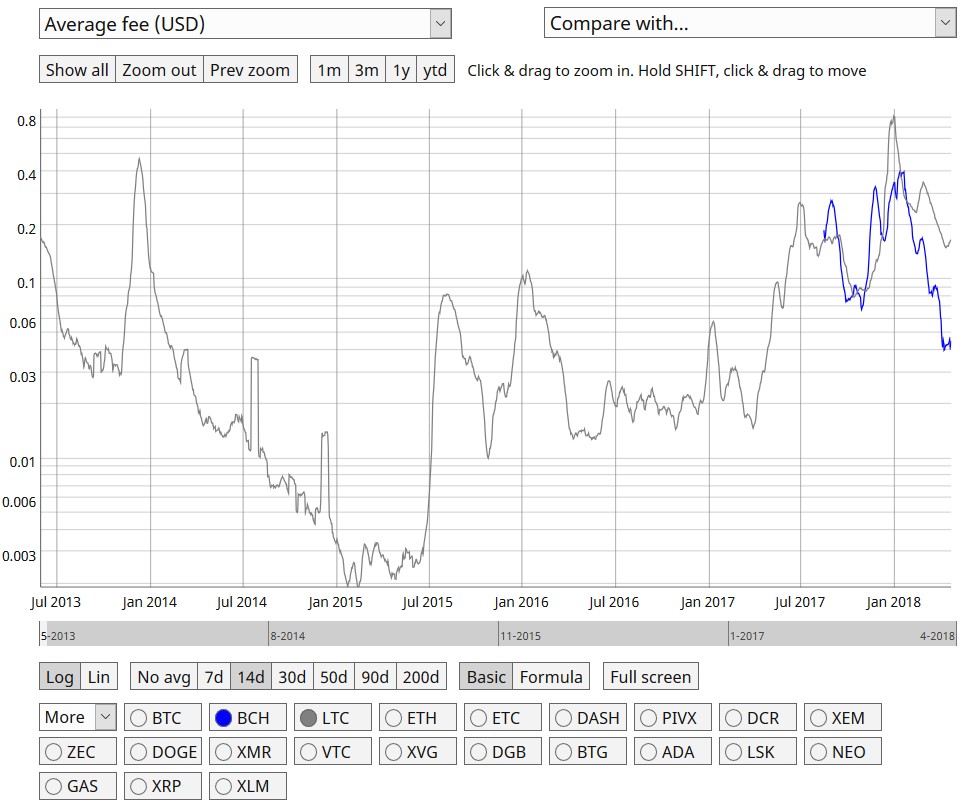
Task: Enable the NEO coin series
Action: click(843, 751)
